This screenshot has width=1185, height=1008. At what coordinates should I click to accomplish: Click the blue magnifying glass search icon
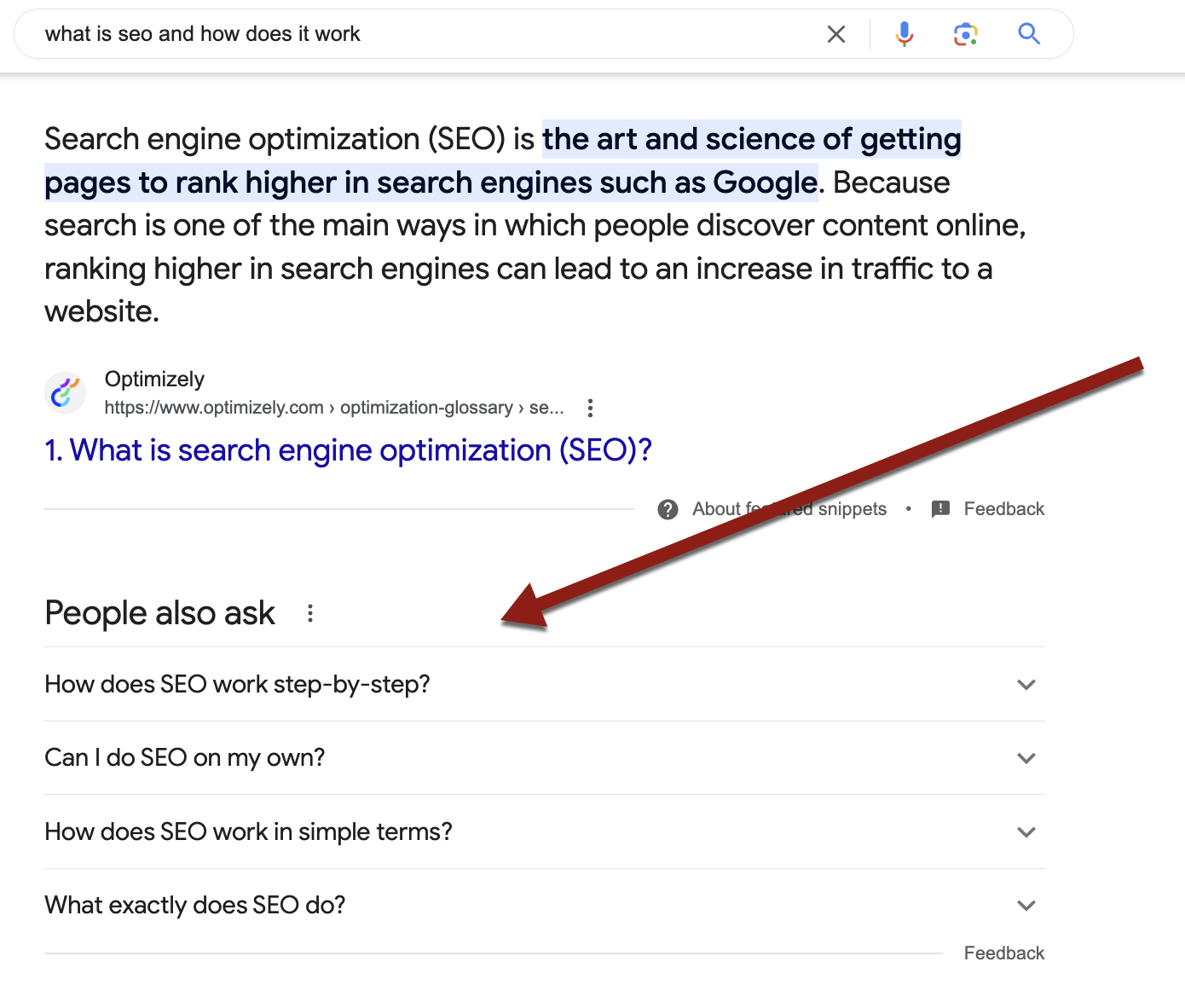click(1029, 34)
